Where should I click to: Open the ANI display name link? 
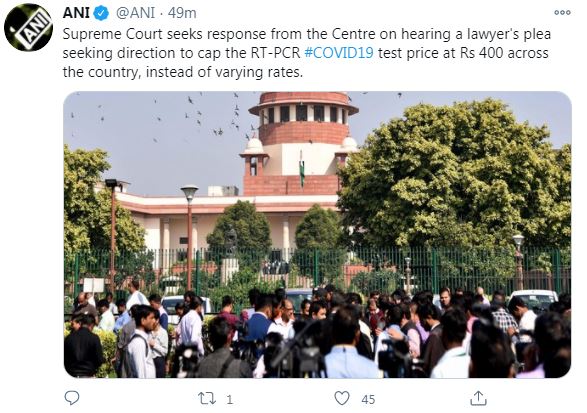pyautogui.click(x=76, y=13)
